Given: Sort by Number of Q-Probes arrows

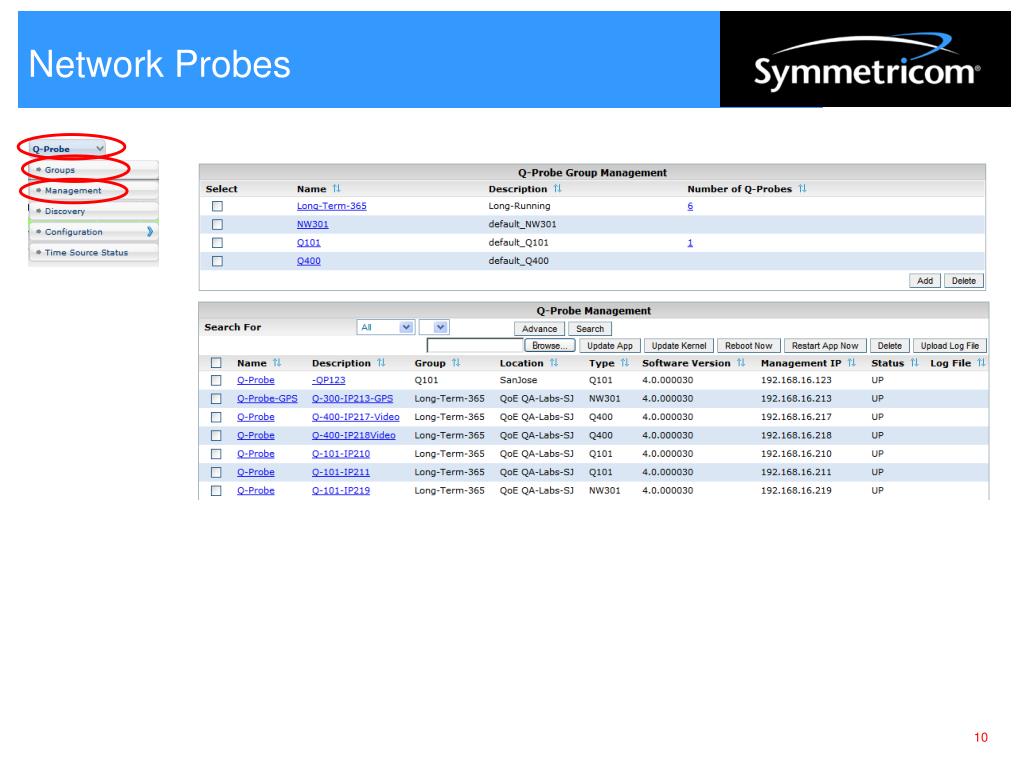Looking at the screenshot, I should 802,189.
